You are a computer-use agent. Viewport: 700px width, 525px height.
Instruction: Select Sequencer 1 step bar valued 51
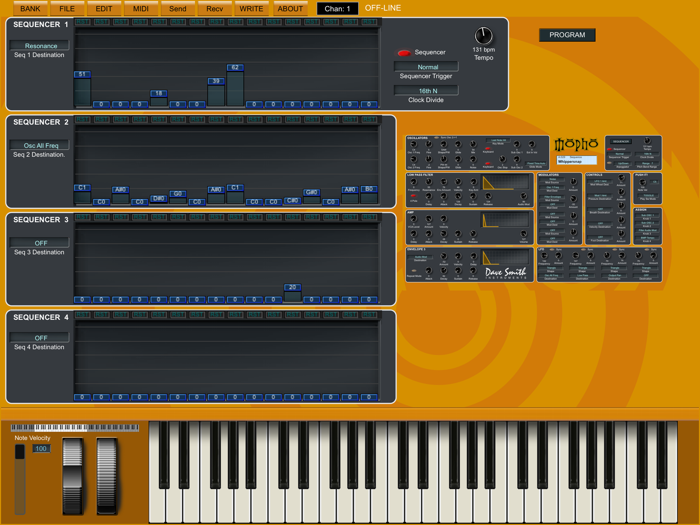tap(82, 89)
